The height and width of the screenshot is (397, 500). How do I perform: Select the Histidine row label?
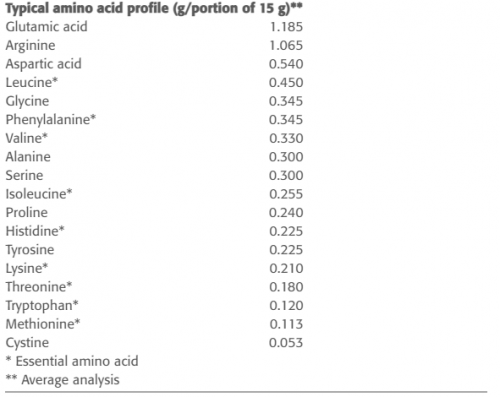click(35, 231)
